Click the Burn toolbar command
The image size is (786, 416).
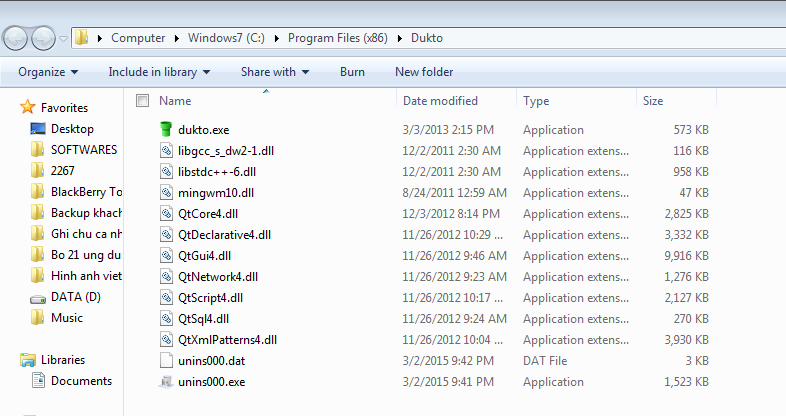coord(352,72)
